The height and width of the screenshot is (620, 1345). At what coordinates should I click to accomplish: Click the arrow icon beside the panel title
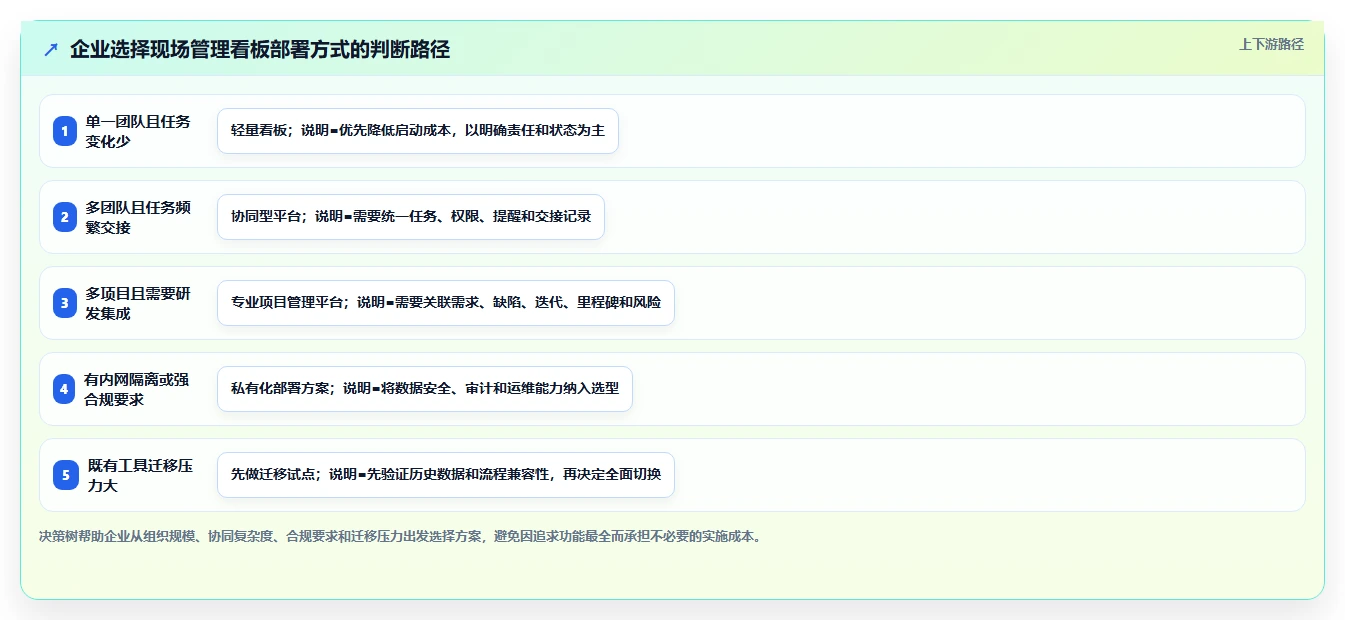coord(51,50)
